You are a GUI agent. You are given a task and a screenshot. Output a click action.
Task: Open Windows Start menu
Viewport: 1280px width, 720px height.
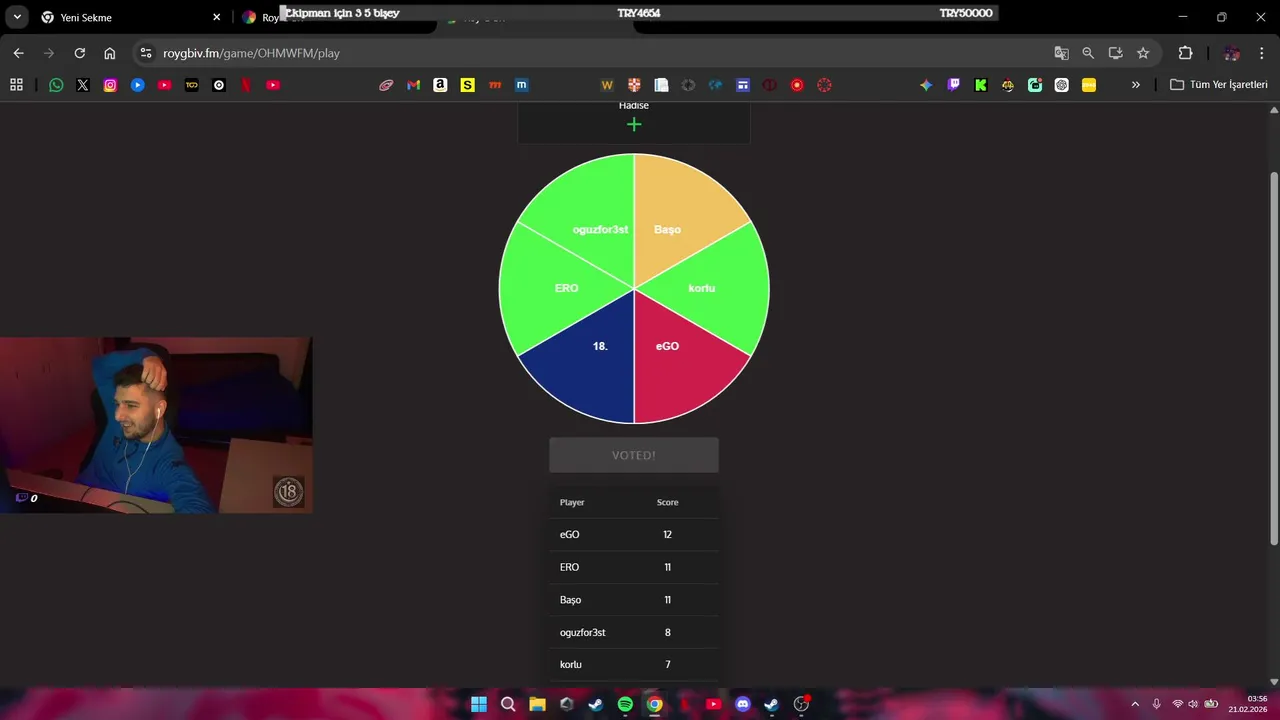coord(479,704)
